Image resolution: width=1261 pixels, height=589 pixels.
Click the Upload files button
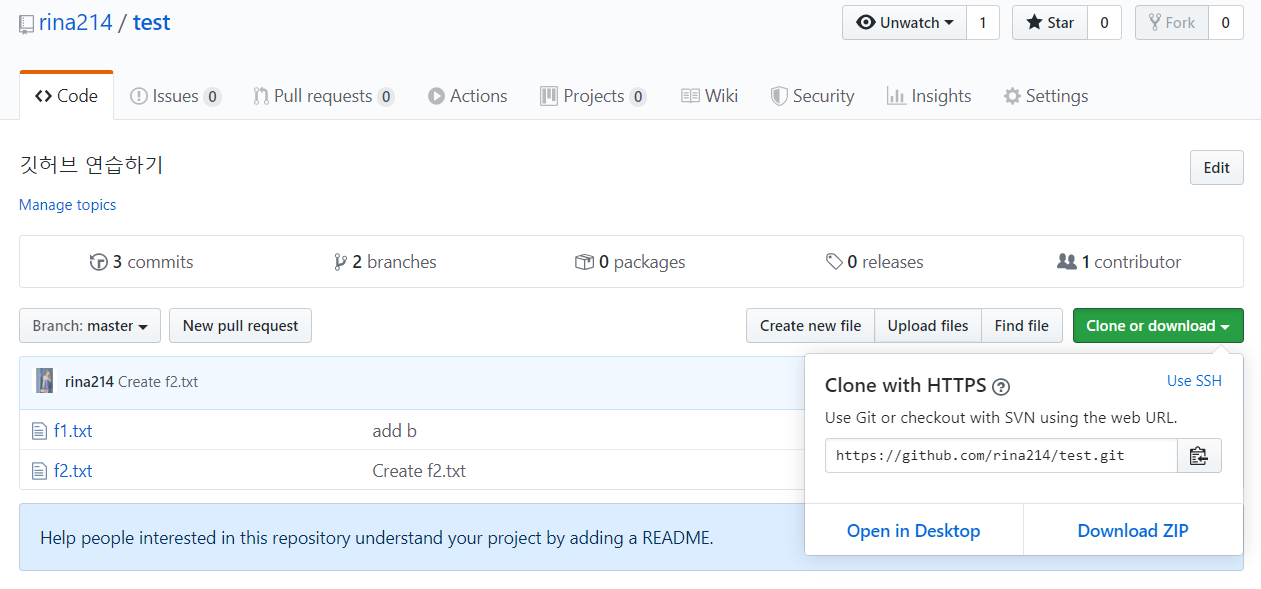pyautogui.click(x=928, y=326)
